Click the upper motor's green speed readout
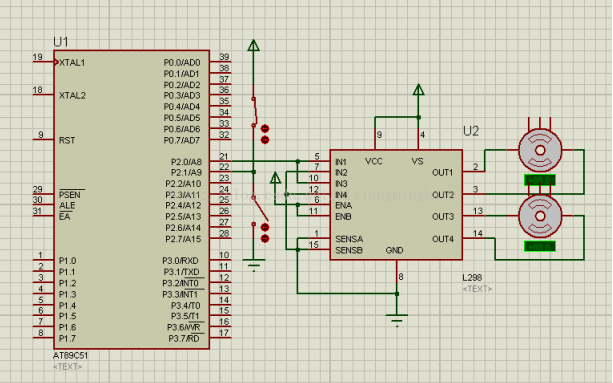The width and height of the screenshot is (613, 383). click(x=540, y=180)
